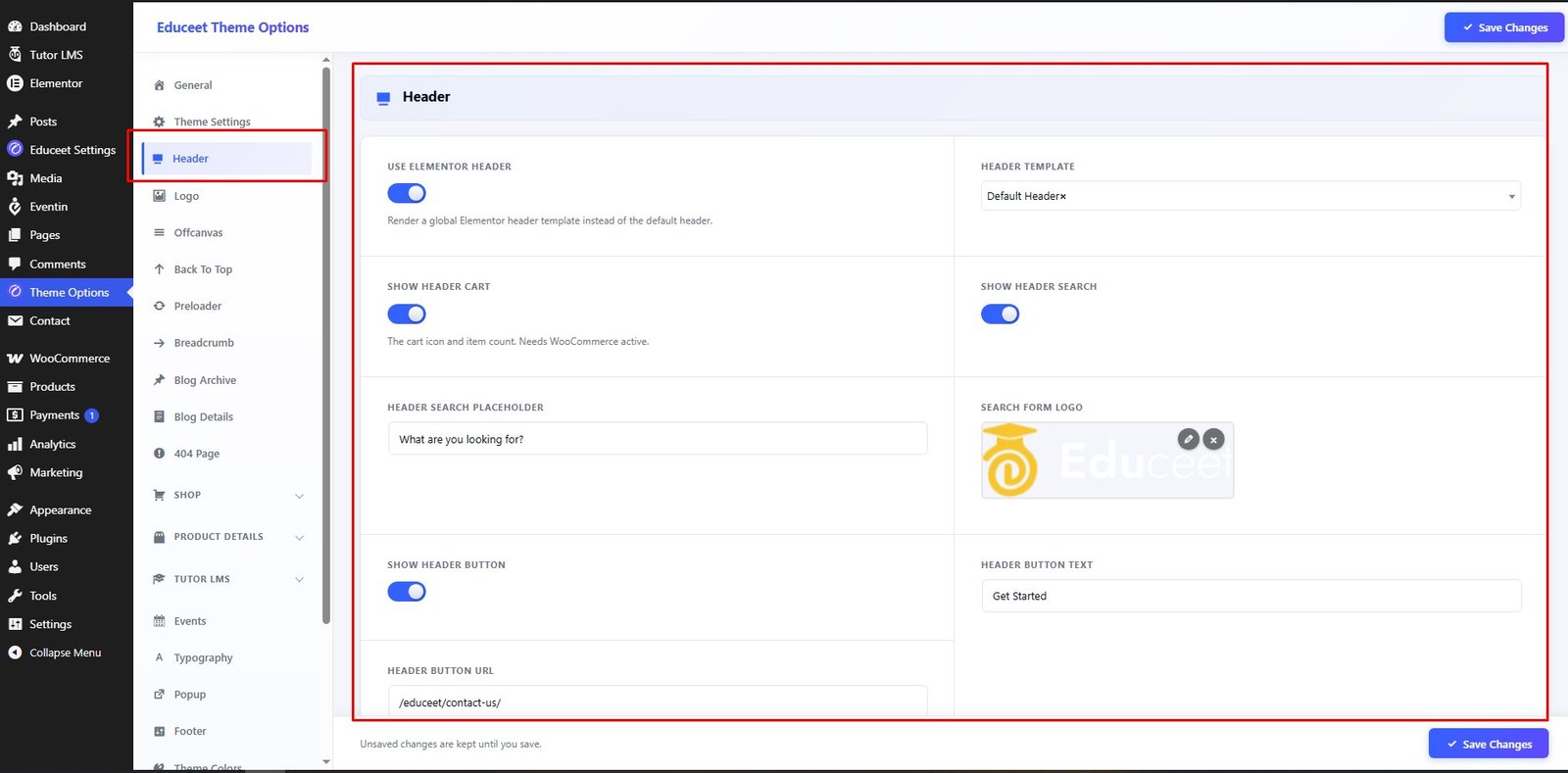Click the edit pencil icon on search form logo
This screenshot has width=1568, height=773.
tap(1188, 439)
